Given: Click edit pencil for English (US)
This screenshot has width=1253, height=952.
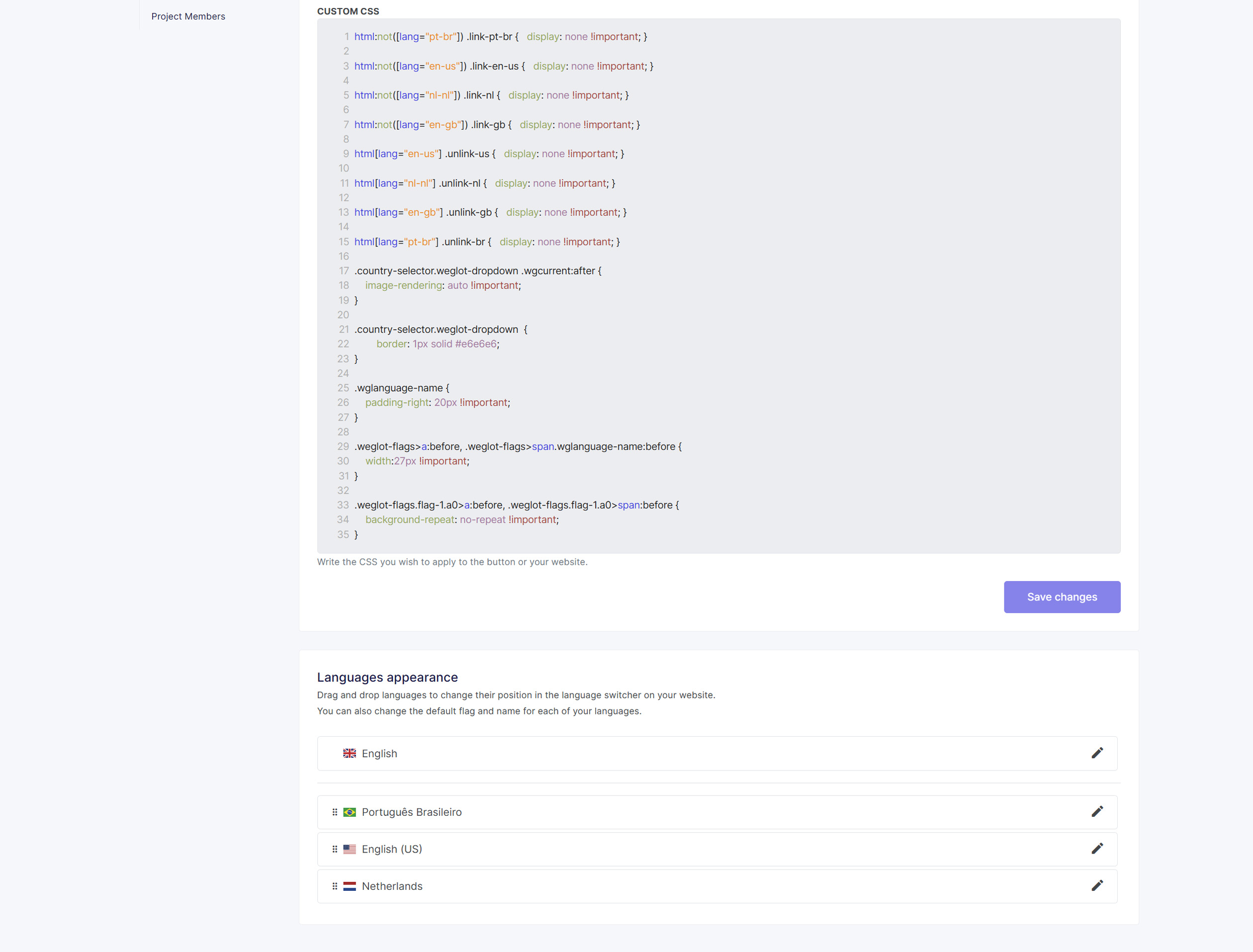Looking at the screenshot, I should pos(1096,849).
